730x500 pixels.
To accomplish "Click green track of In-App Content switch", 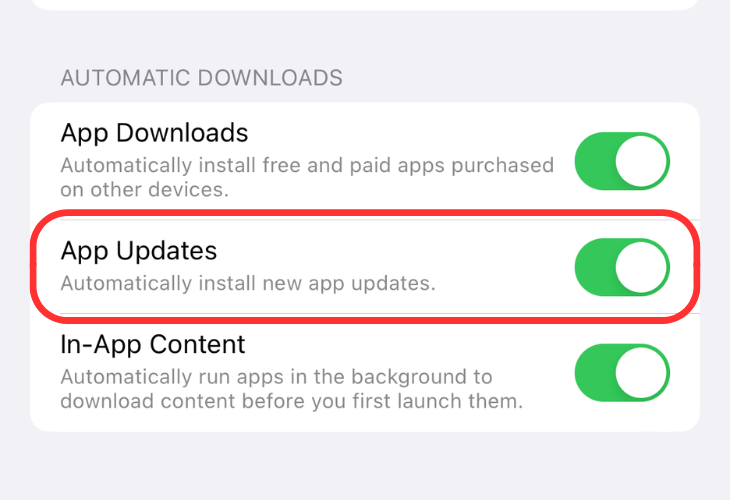I will click(x=595, y=373).
